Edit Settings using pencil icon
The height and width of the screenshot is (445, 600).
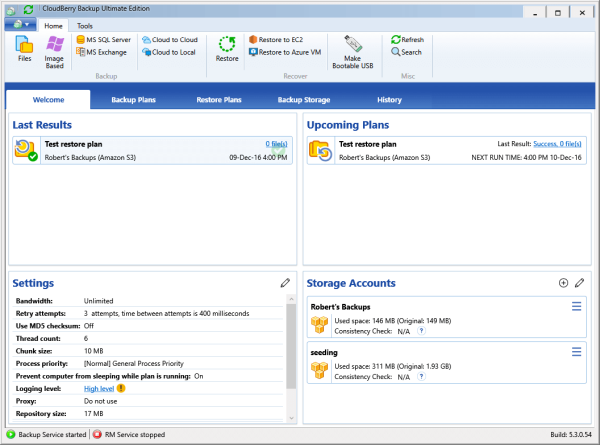[x=285, y=283]
